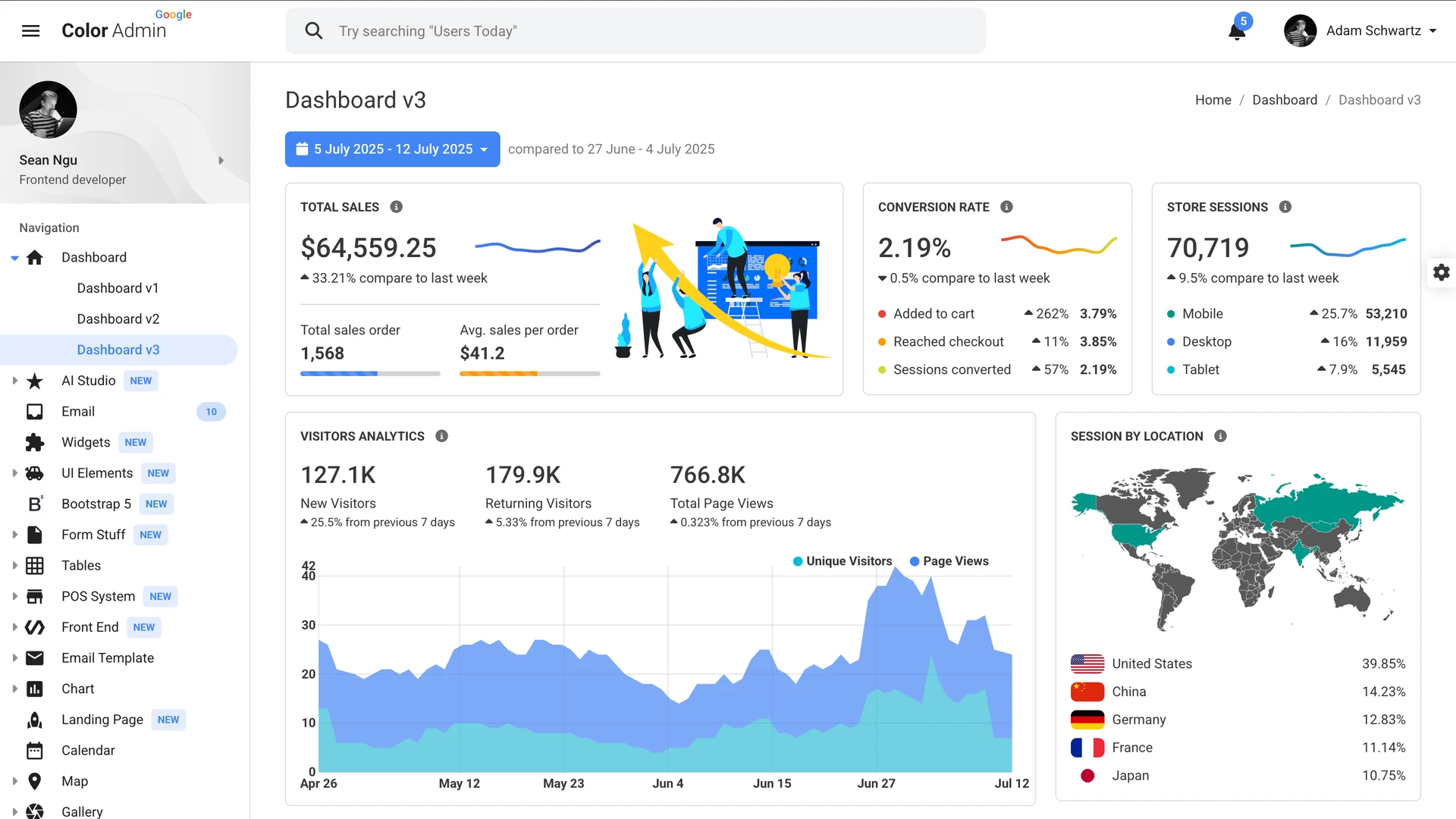Show Visitors Analytics info icon
This screenshot has height=819, width=1456.
click(x=441, y=436)
